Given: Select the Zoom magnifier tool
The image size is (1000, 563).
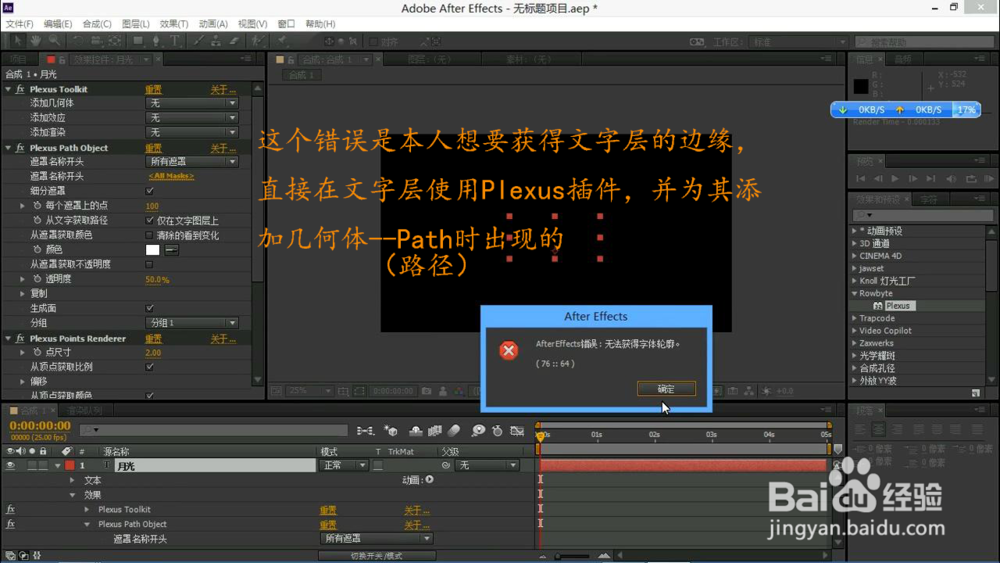Looking at the screenshot, I should (x=54, y=41).
